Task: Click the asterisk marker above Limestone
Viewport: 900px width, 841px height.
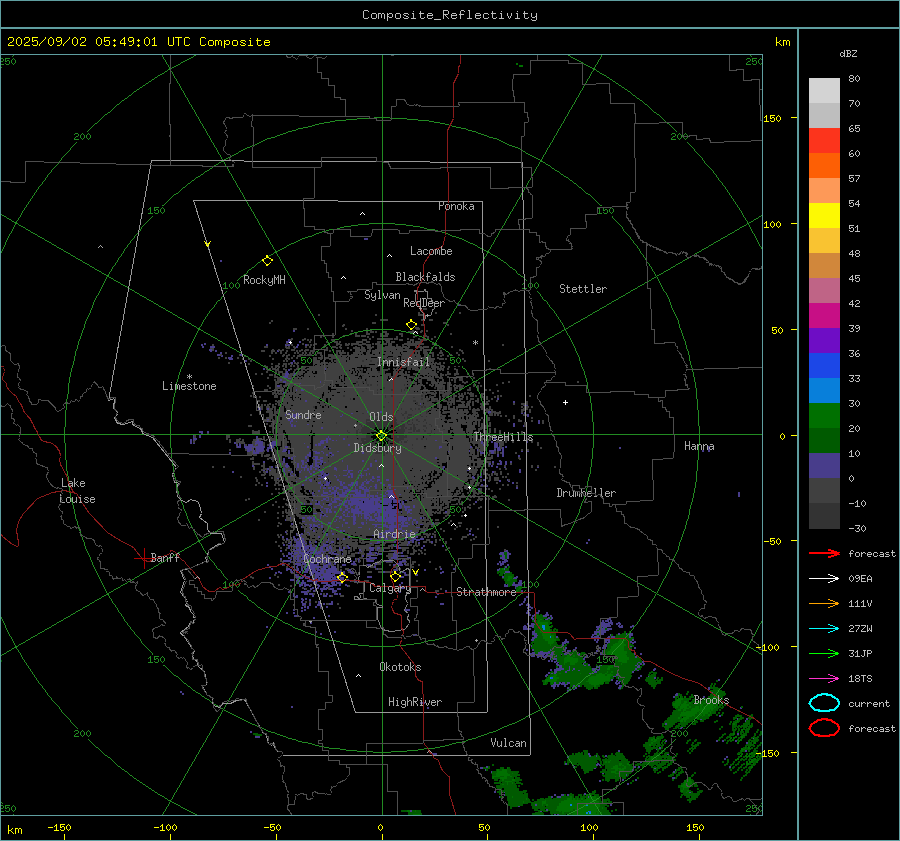Action: tap(189, 377)
